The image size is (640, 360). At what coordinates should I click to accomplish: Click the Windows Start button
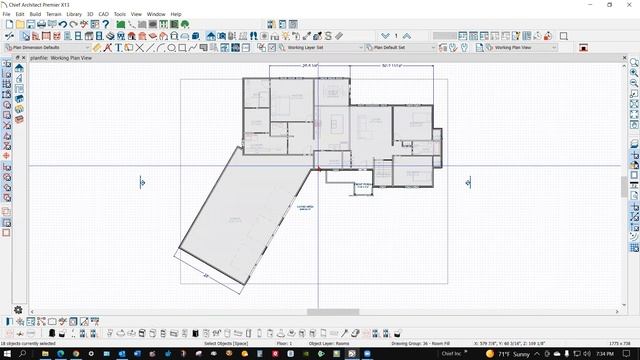point(7,353)
